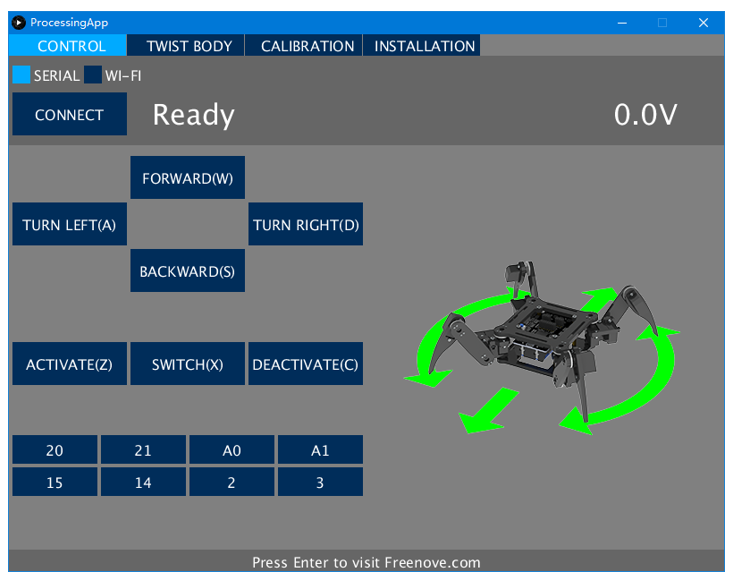738x580 pixels.
Task: Click the DEACTIVATE(C) button
Action: (306, 364)
